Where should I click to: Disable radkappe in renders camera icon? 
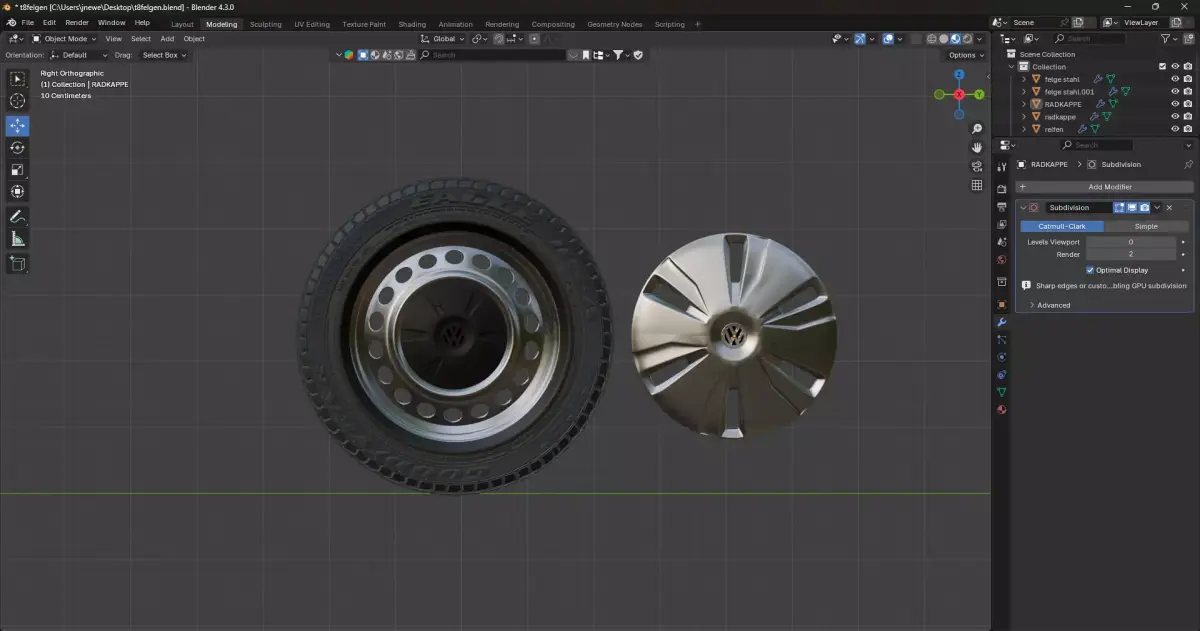[1188, 117]
